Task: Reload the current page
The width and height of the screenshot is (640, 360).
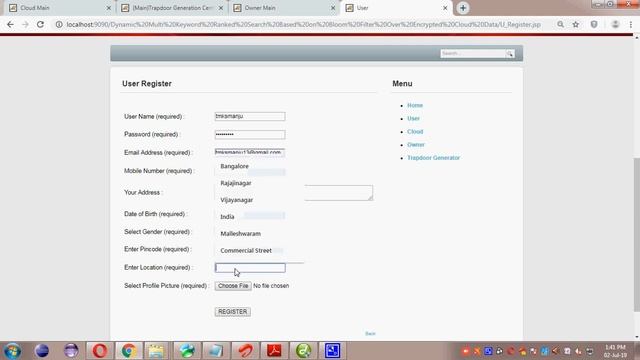Action: coord(40,24)
